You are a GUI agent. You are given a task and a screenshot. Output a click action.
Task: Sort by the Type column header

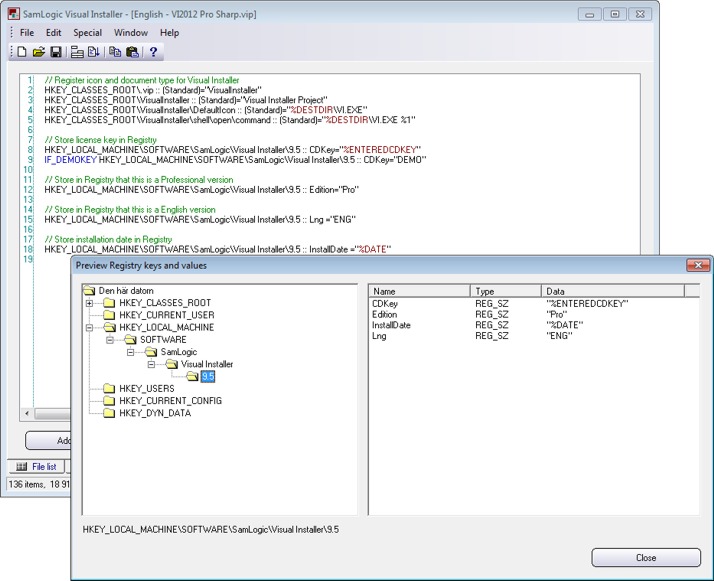506,291
